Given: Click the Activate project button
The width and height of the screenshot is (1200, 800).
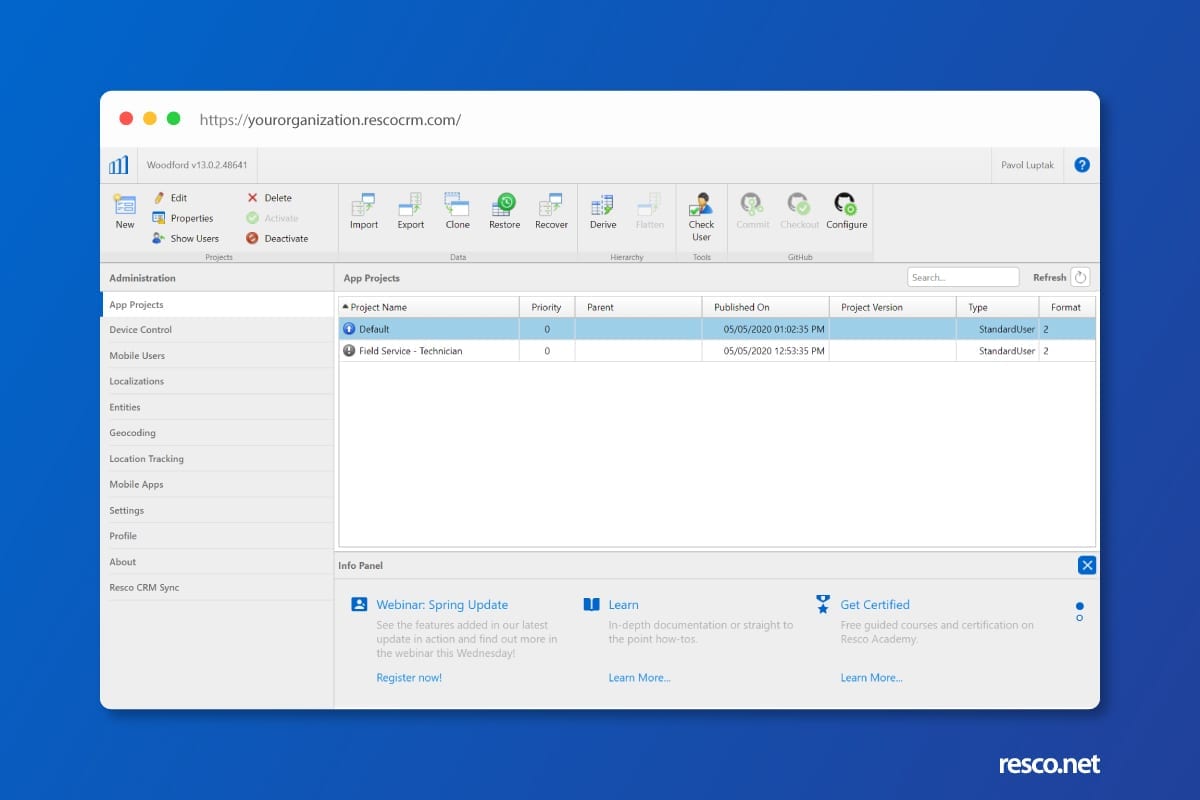Looking at the screenshot, I should pyautogui.click(x=272, y=218).
